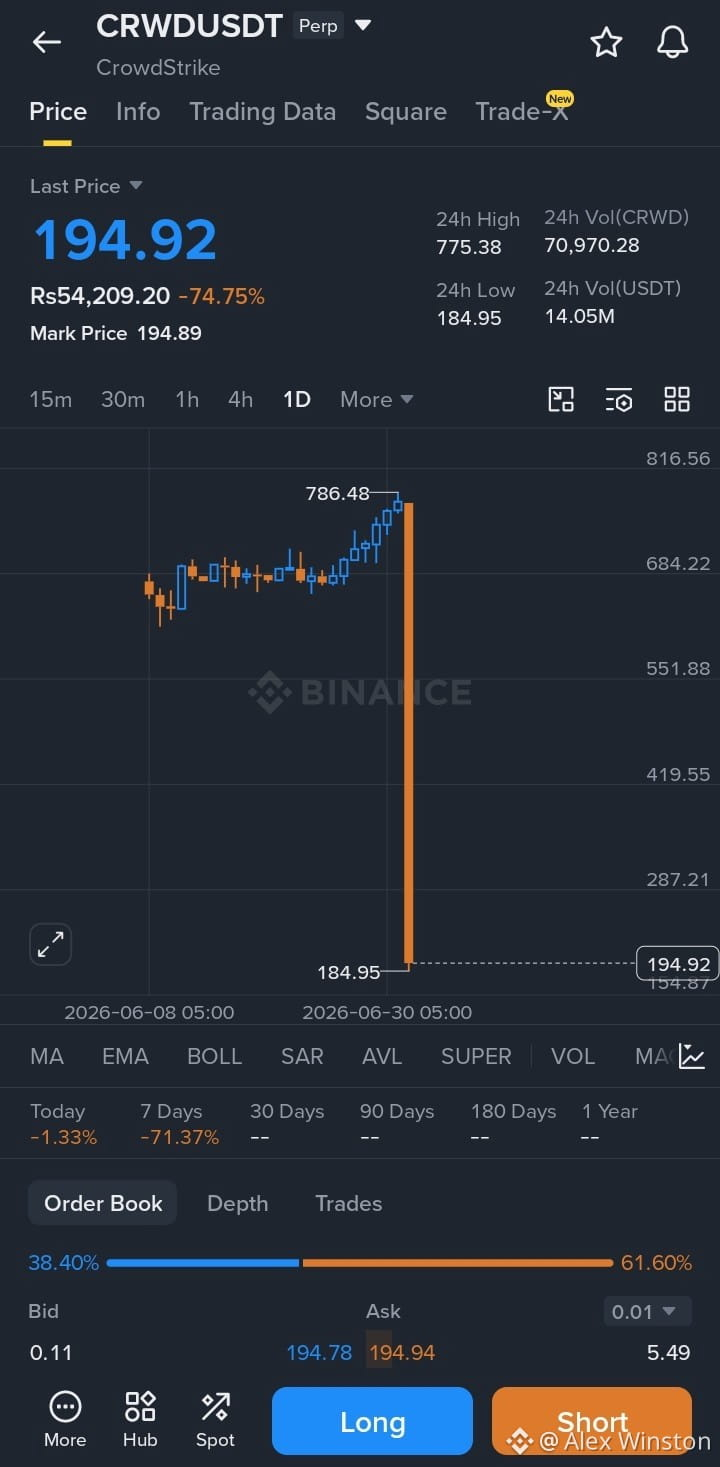This screenshot has height=1467, width=720.
Task: Expand the More timeframes dropdown
Action: [x=377, y=400]
